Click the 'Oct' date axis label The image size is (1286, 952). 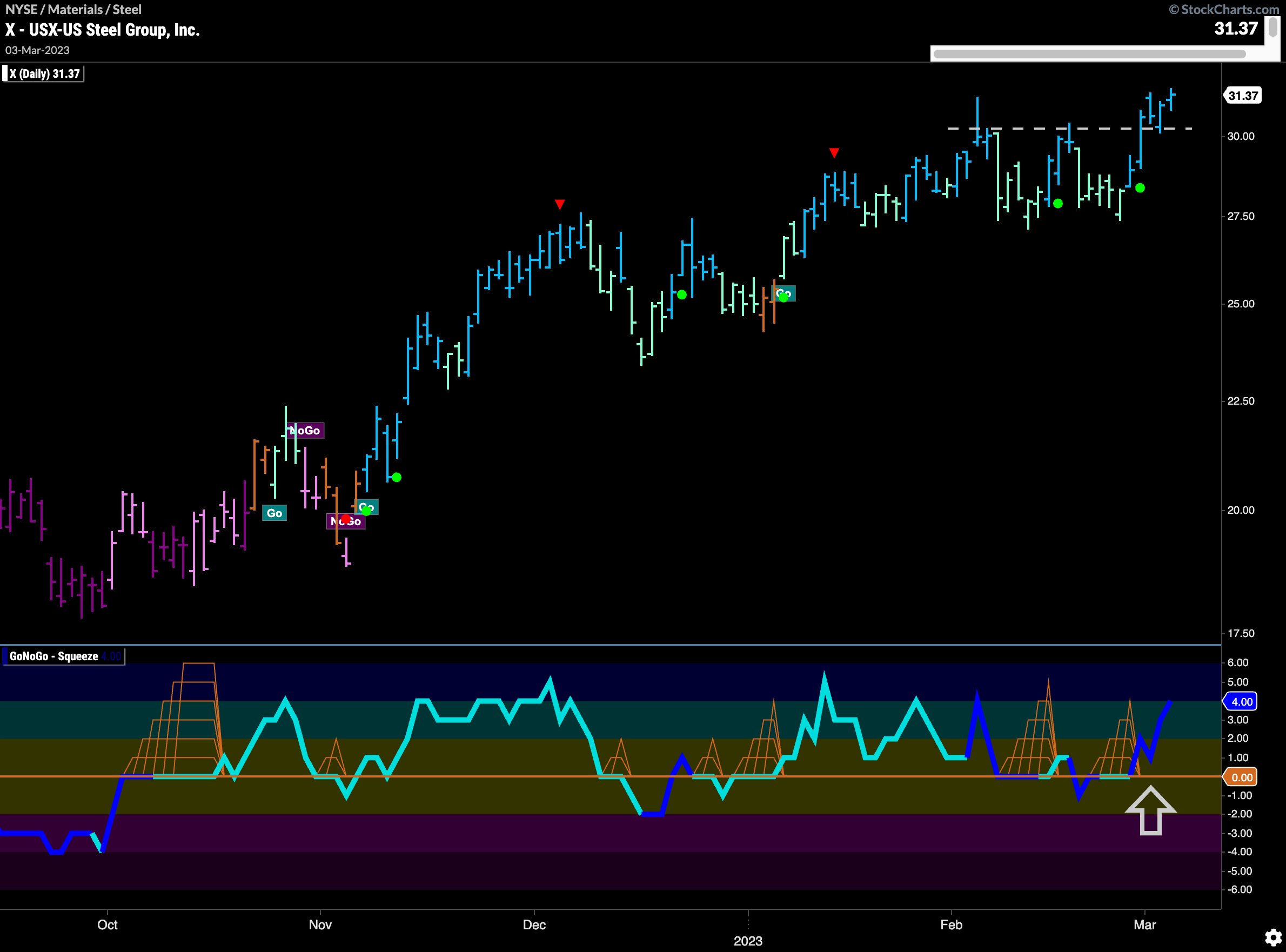107,925
